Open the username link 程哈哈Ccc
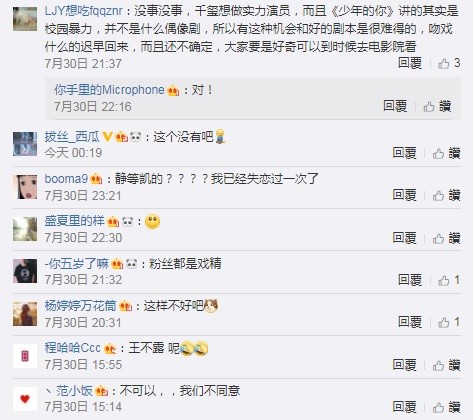 click(x=73, y=348)
